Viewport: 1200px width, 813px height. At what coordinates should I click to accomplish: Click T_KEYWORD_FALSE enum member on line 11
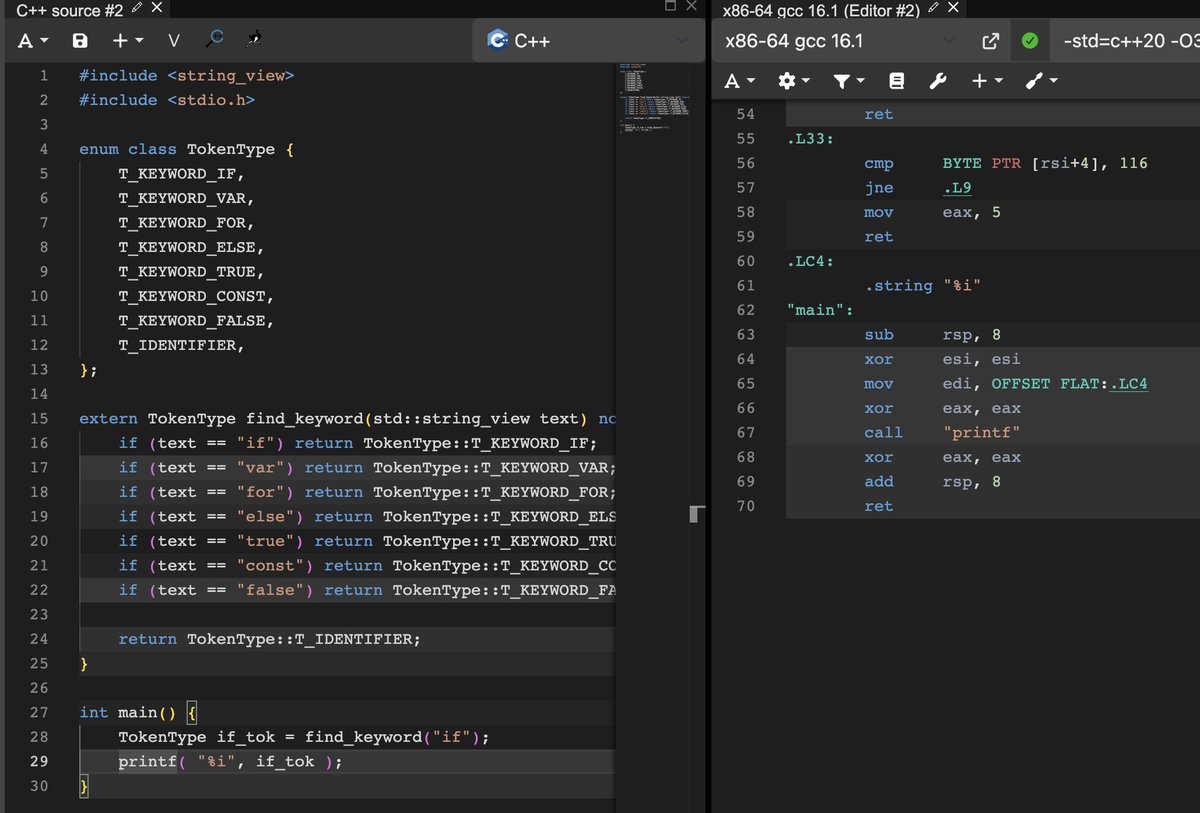coord(197,321)
